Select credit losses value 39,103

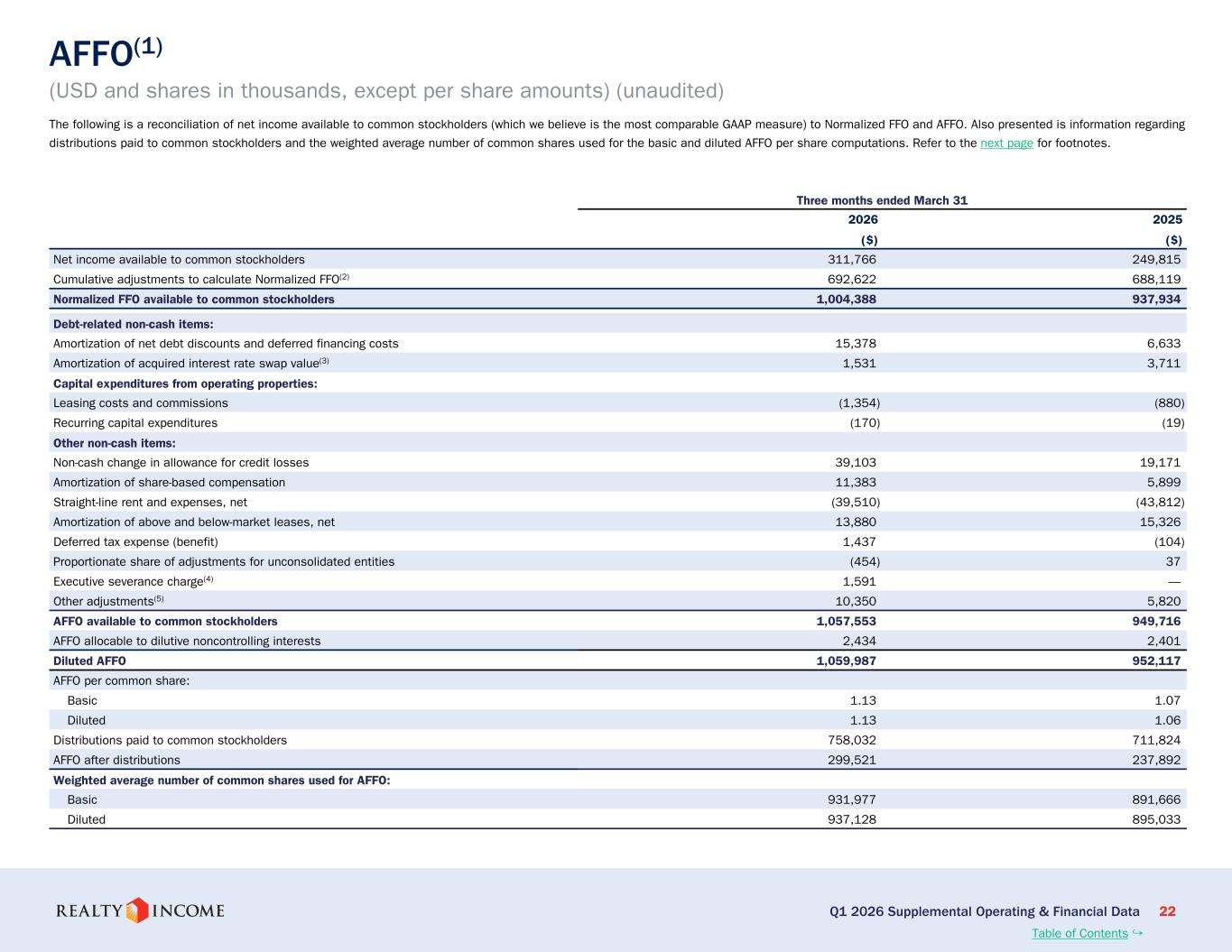pos(857,463)
